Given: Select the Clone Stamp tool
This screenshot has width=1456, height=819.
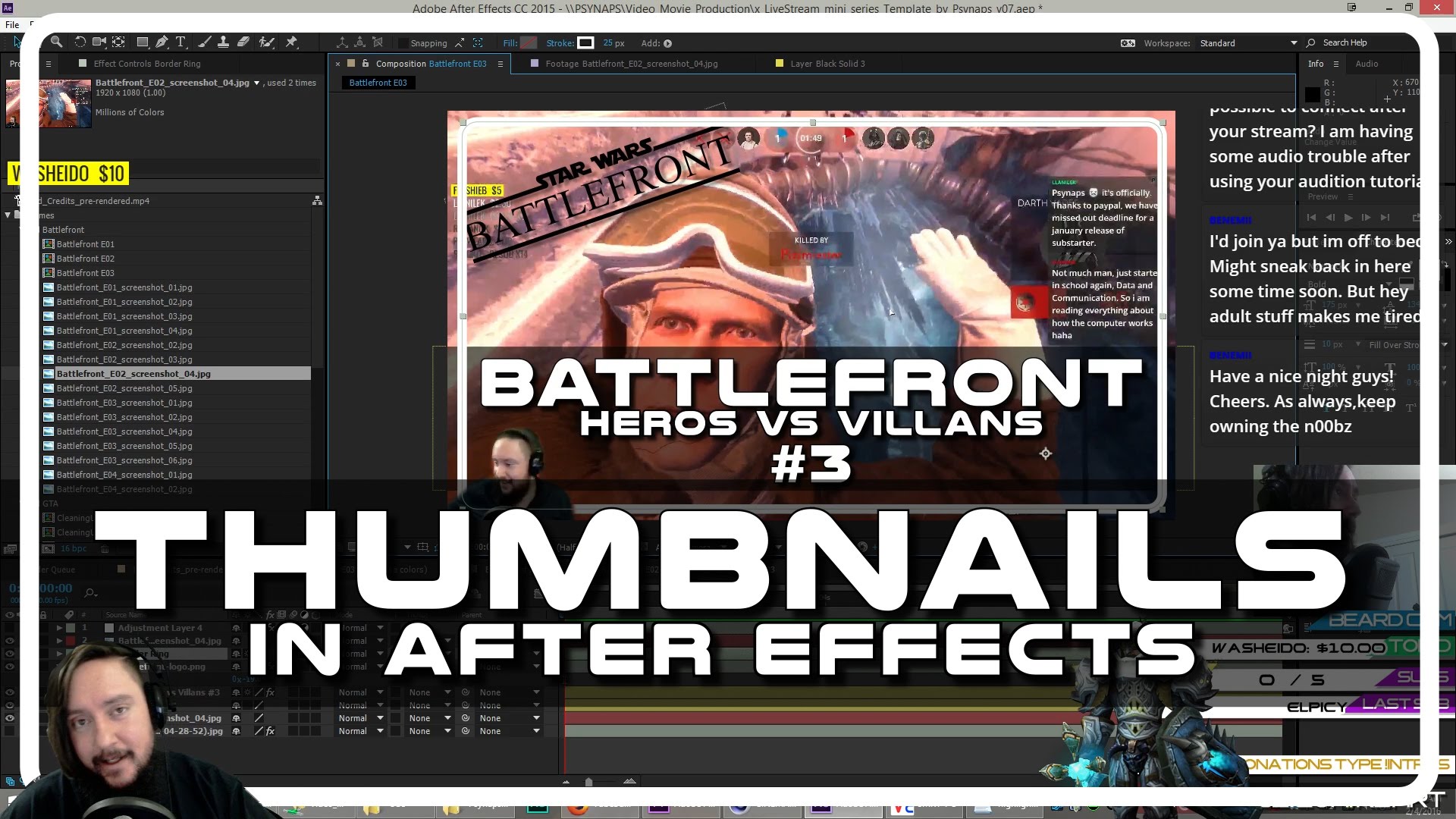Looking at the screenshot, I should click(223, 42).
